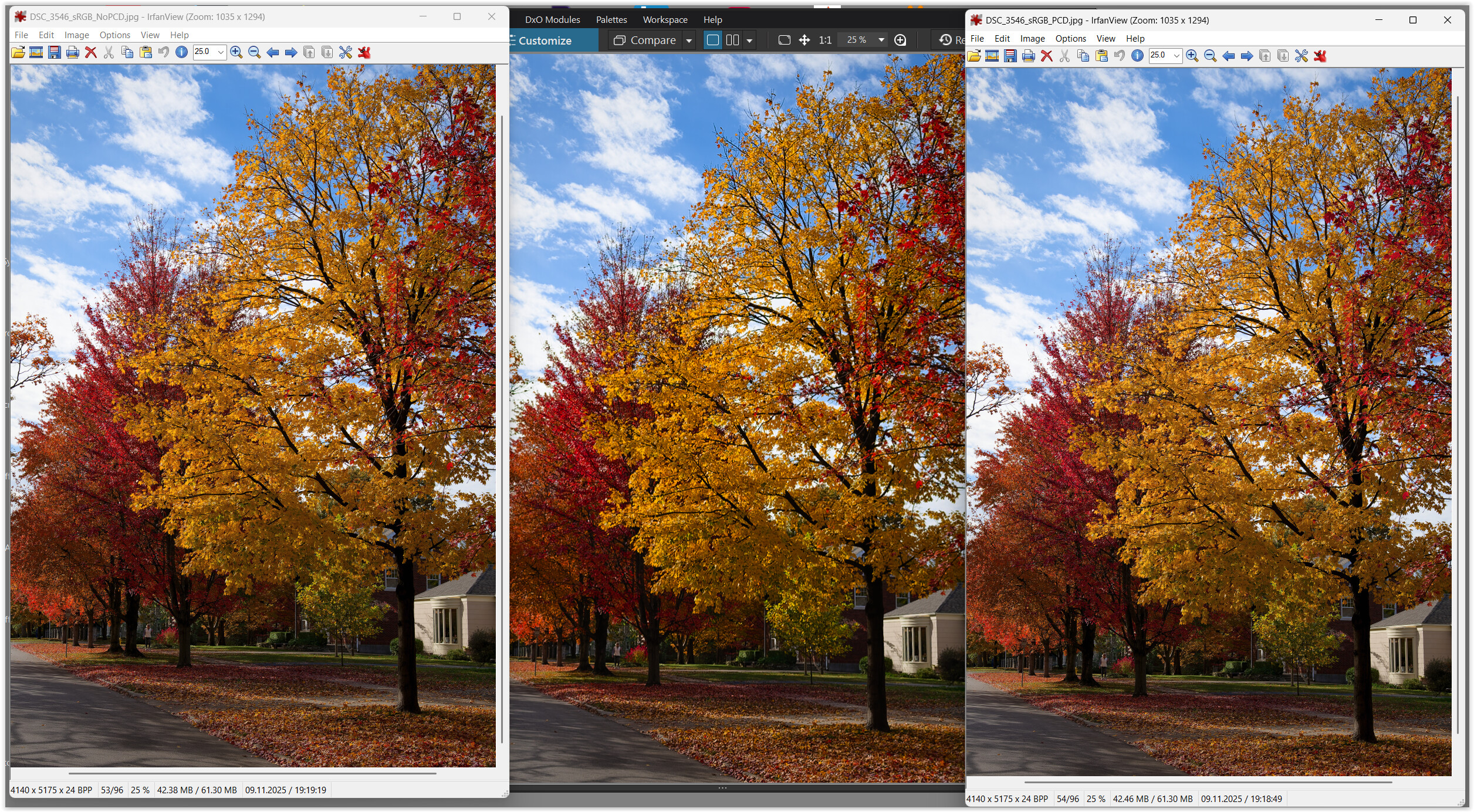Expand the Compare button dropdown arrow
1474x812 pixels.
click(x=689, y=41)
